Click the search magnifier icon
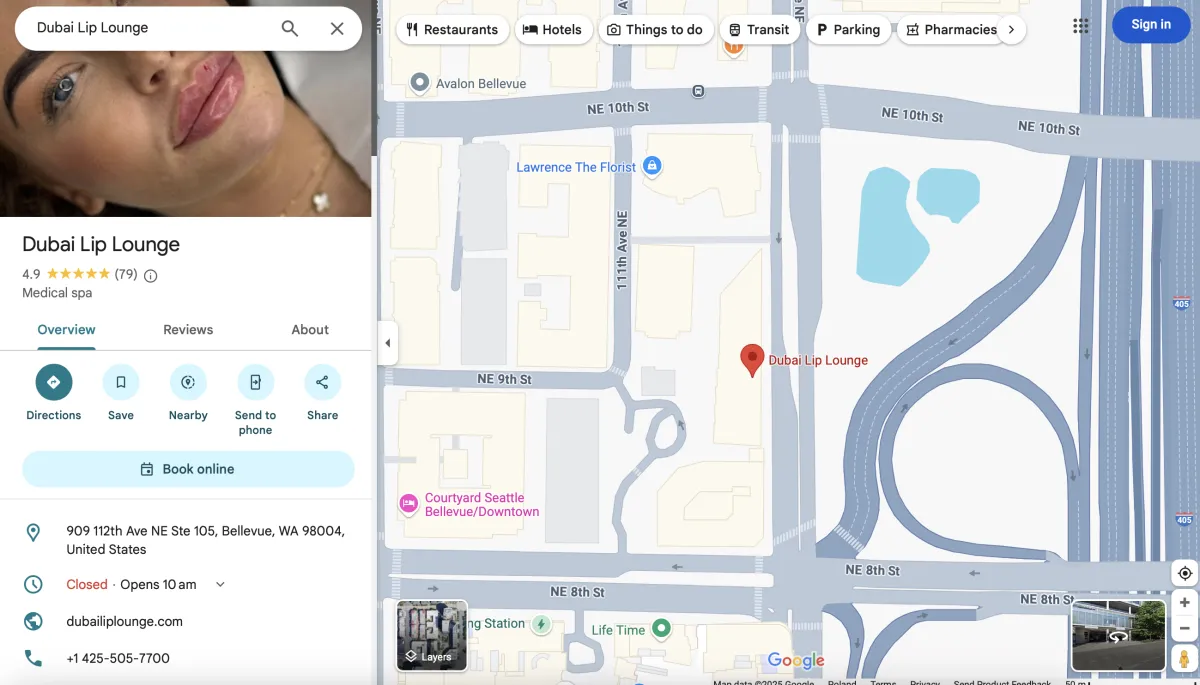Viewport: 1200px width, 685px height. (x=289, y=28)
